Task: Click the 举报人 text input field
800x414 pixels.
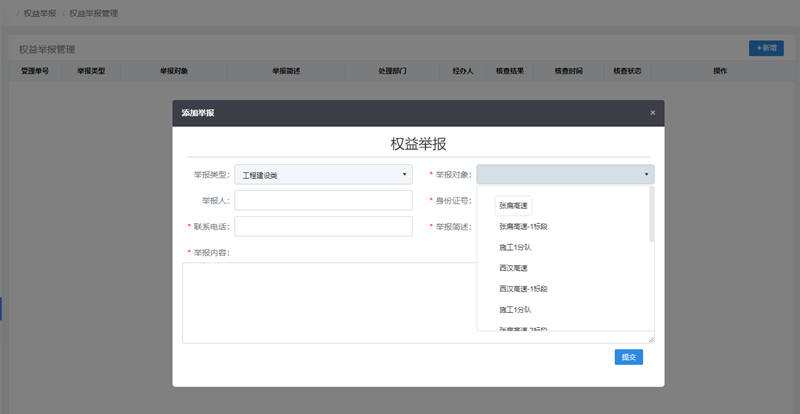Action: click(323, 201)
